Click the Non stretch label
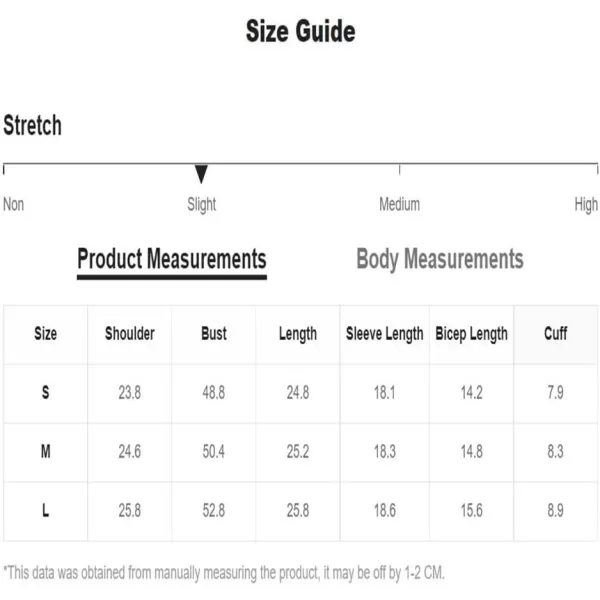 13,204
